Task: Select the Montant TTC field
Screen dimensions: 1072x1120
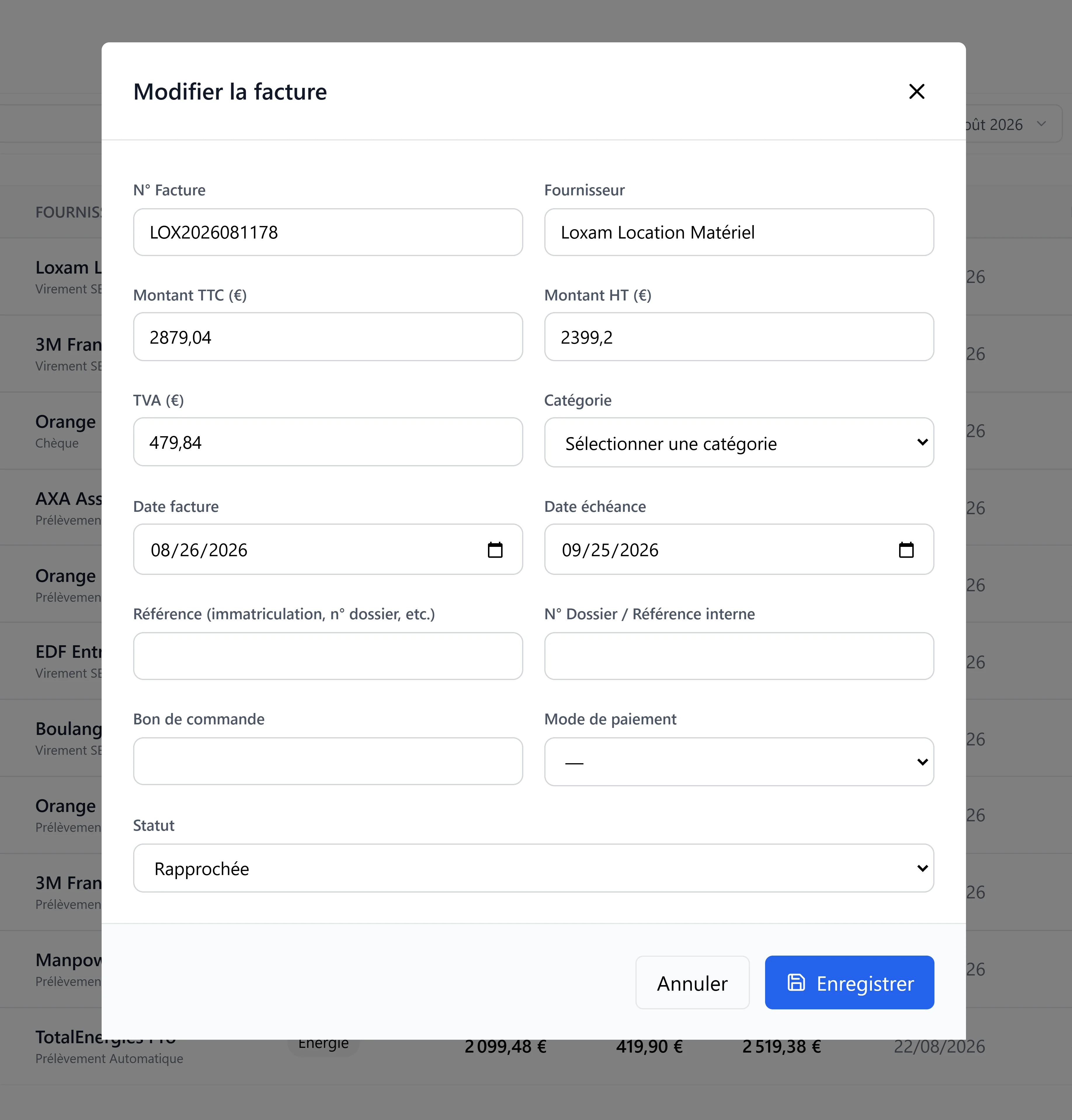Action: click(x=328, y=337)
